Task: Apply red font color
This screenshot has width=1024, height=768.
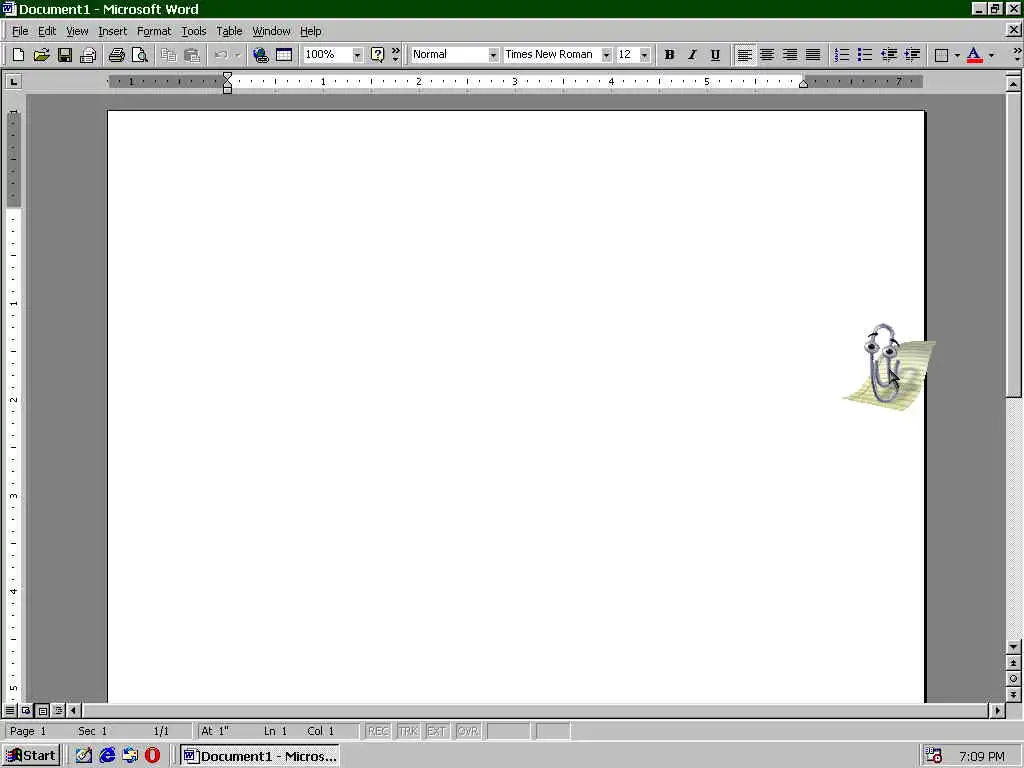Action: tap(974, 55)
